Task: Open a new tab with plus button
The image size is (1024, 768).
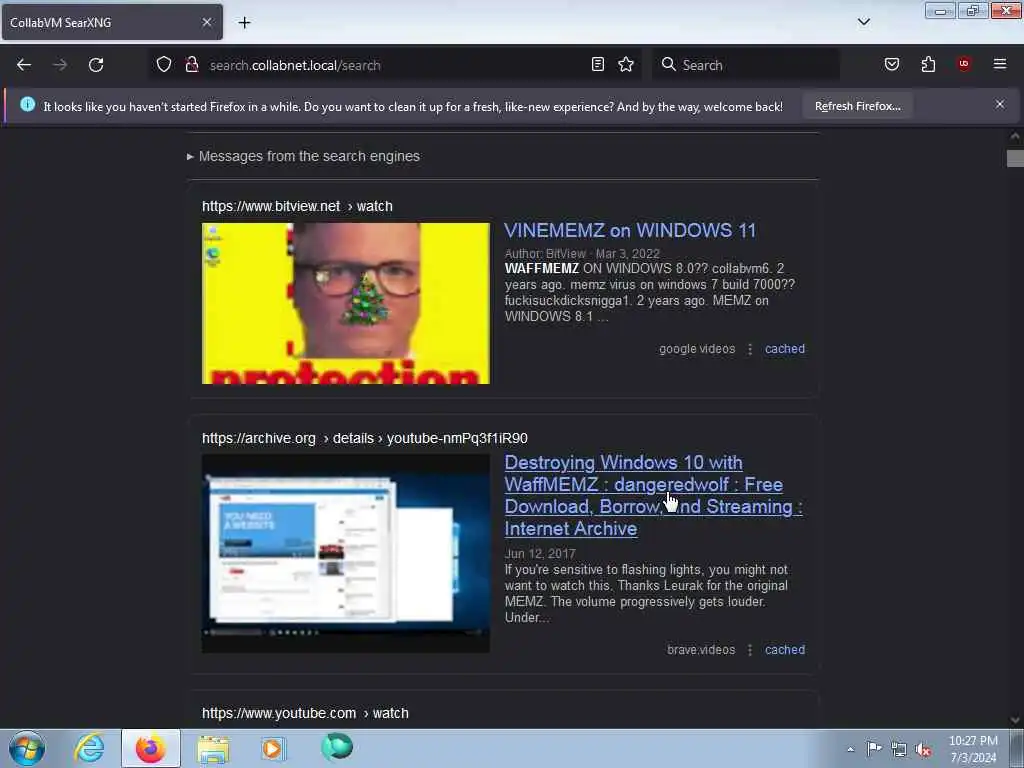Action: [x=244, y=23]
